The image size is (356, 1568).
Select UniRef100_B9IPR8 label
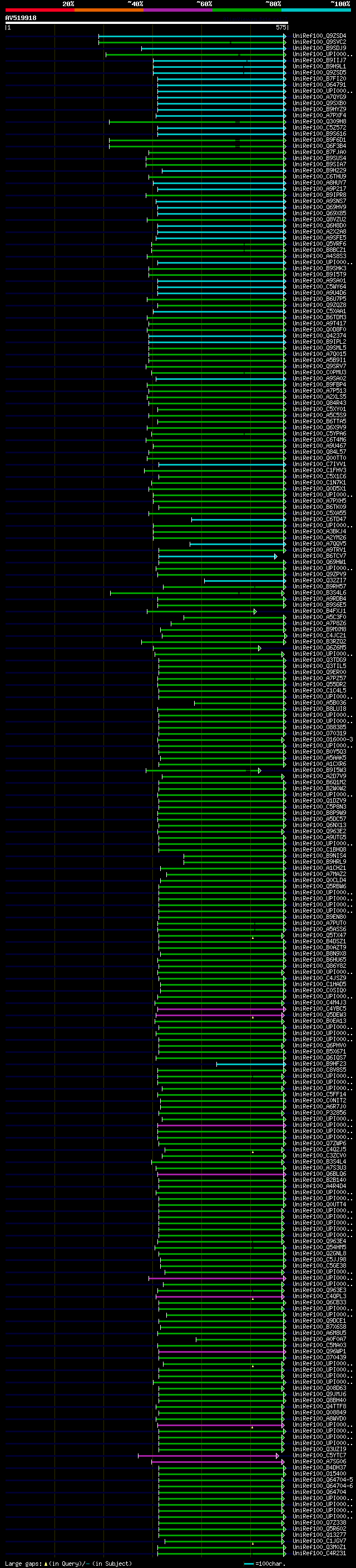pos(319,195)
